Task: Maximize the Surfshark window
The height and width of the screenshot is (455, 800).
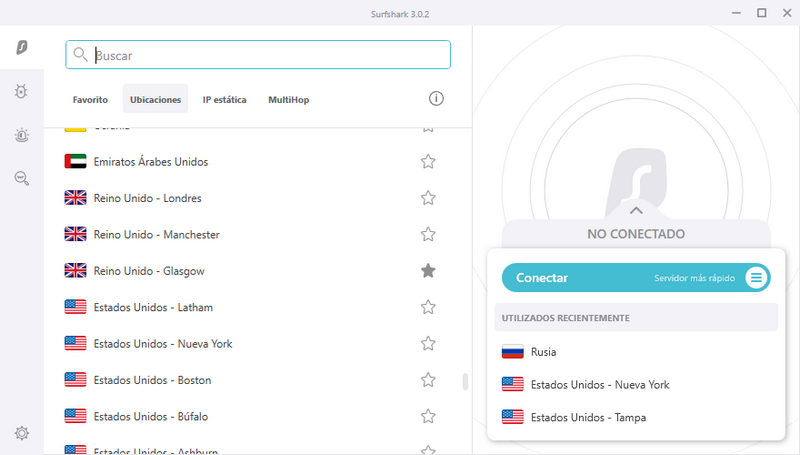Action: point(762,13)
